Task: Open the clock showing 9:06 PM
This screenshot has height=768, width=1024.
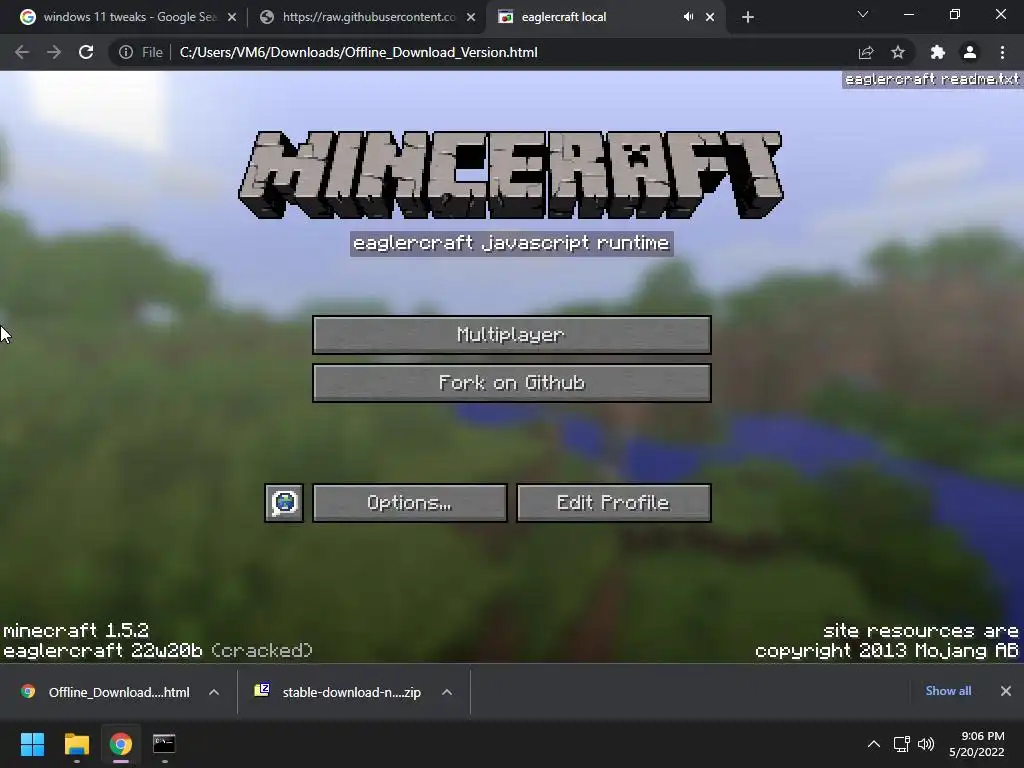Action: pyautogui.click(x=977, y=744)
